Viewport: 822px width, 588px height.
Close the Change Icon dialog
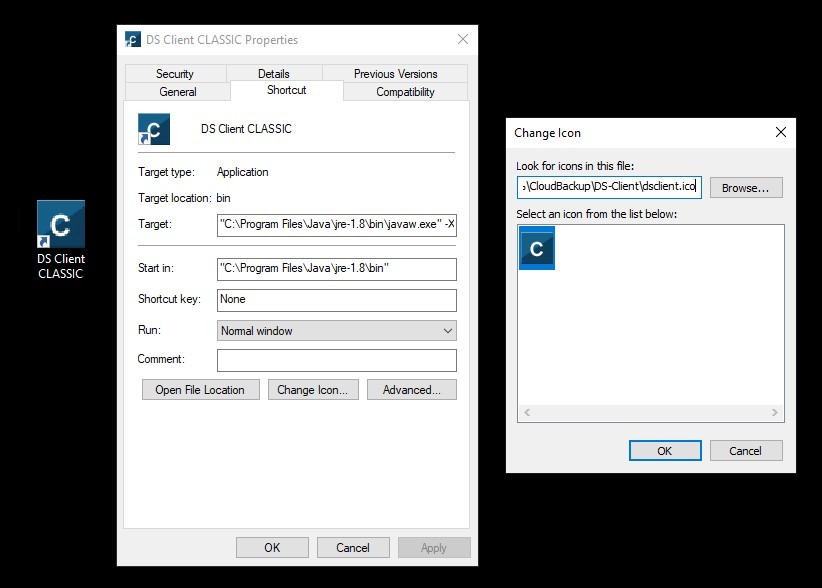[x=780, y=132]
